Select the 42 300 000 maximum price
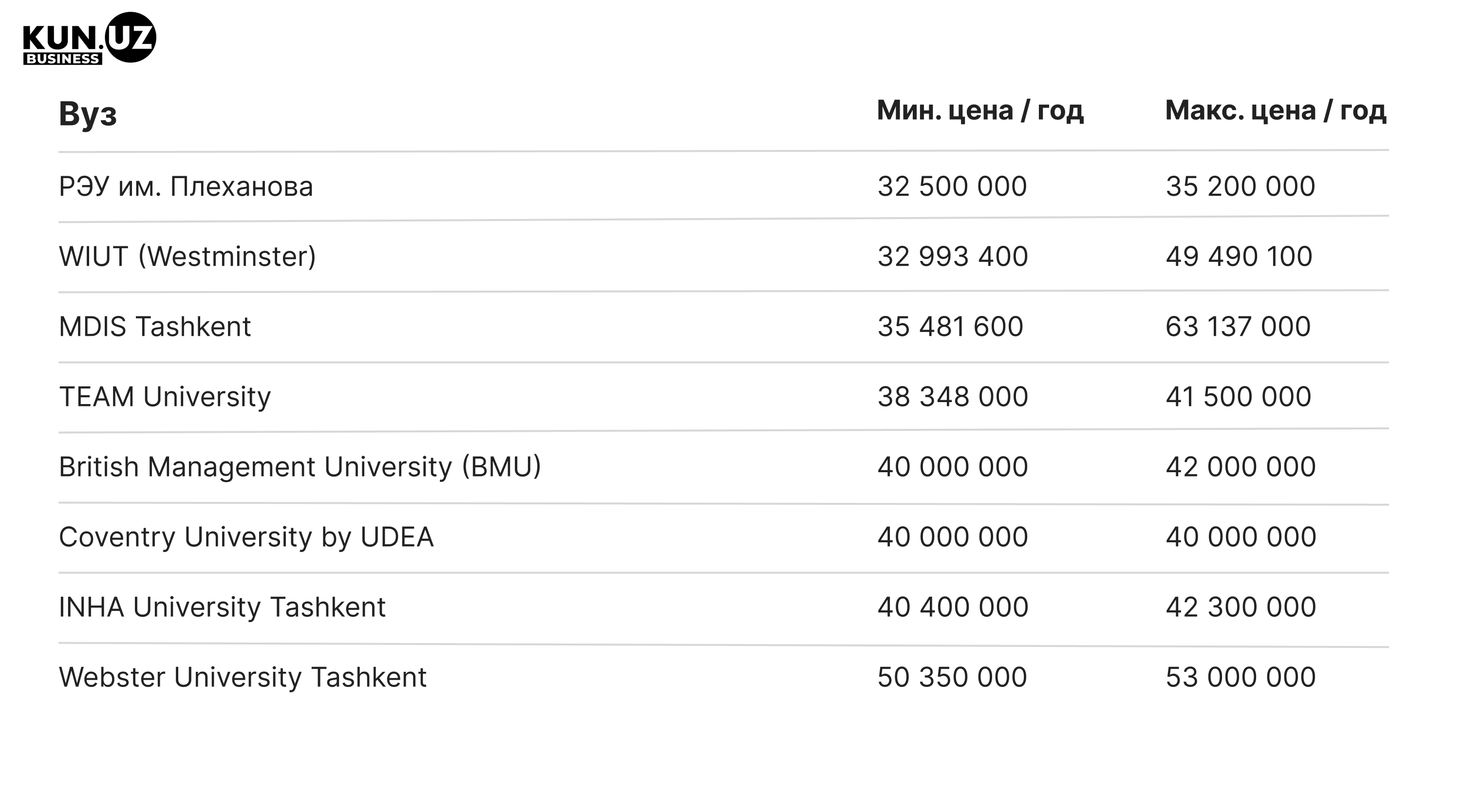This screenshot has height=812, width=1467. point(1241,607)
